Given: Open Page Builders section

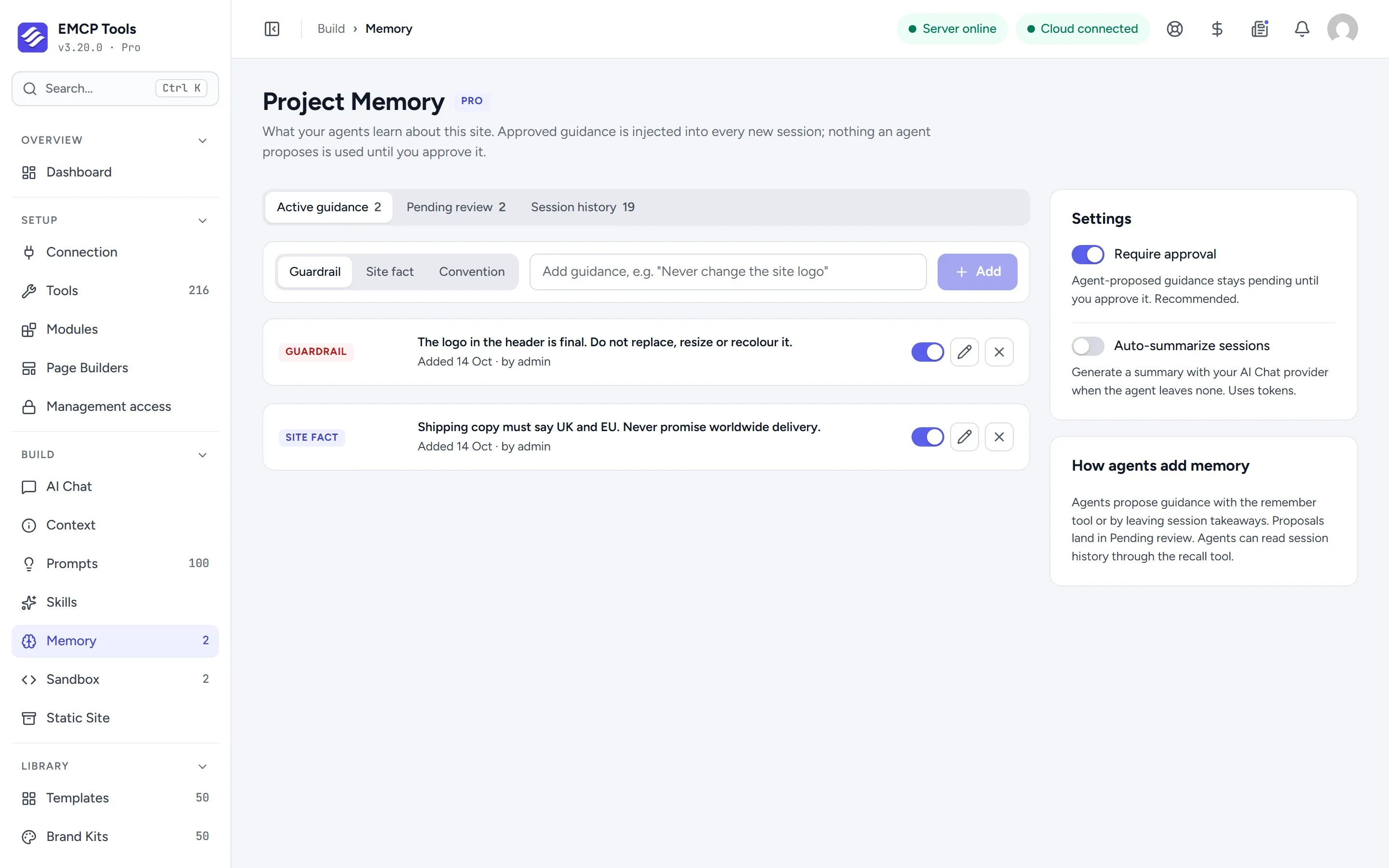Looking at the screenshot, I should (x=115, y=368).
